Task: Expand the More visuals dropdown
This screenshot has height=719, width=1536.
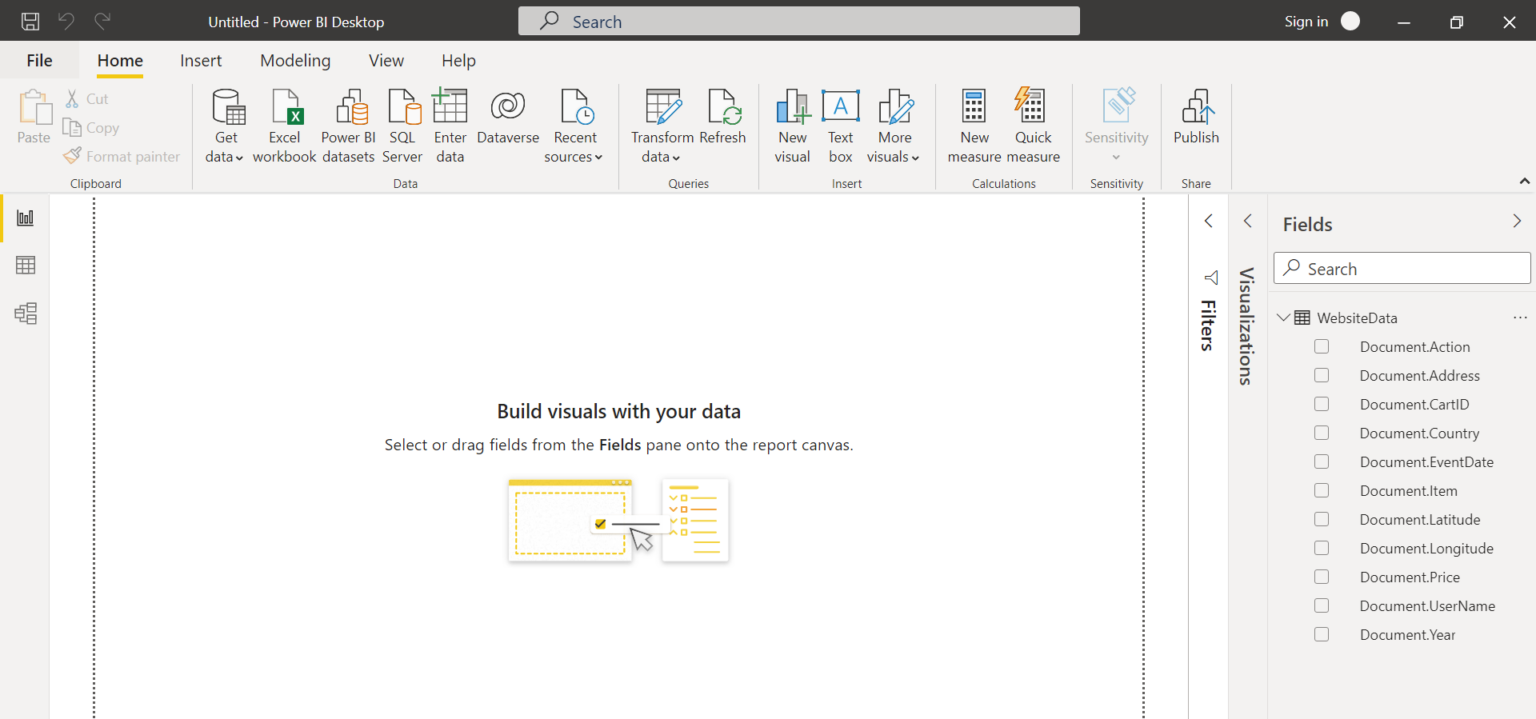Action: [x=893, y=122]
